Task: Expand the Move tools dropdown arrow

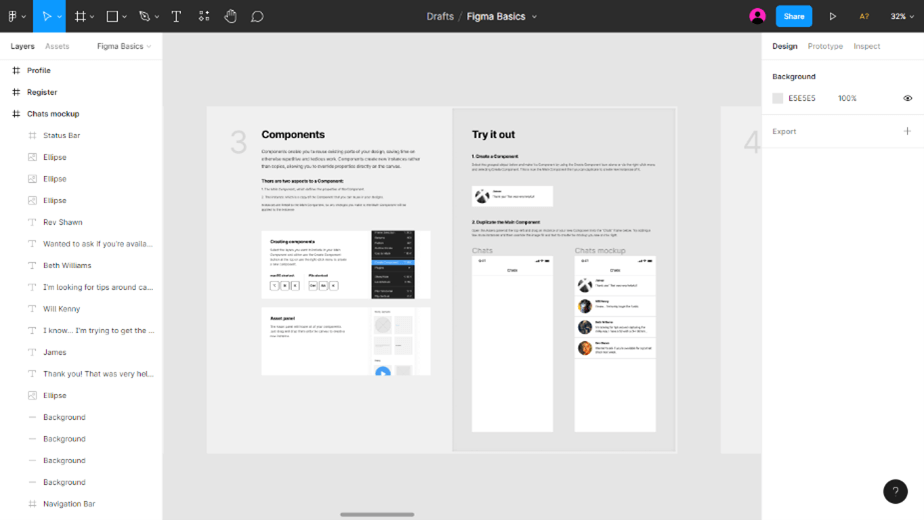Action: click(60, 17)
